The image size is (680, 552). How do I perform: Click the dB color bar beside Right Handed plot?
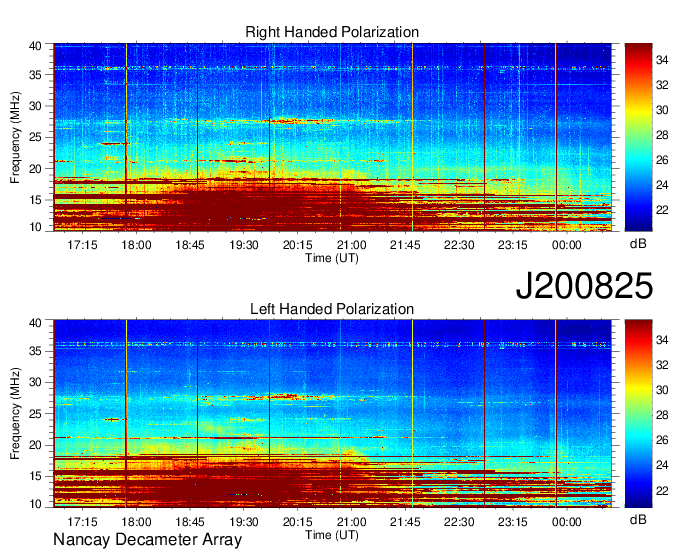pos(638,137)
